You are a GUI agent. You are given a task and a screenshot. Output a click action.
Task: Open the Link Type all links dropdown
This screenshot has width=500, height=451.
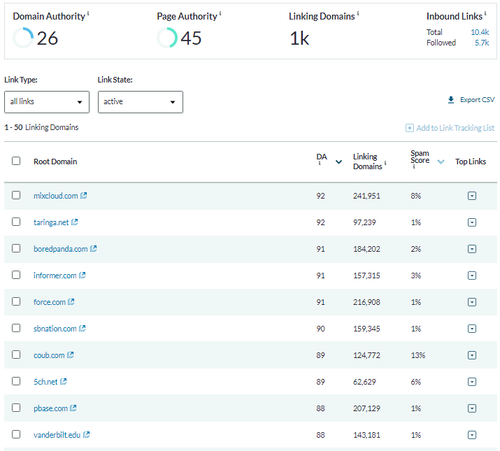[47, 102]
